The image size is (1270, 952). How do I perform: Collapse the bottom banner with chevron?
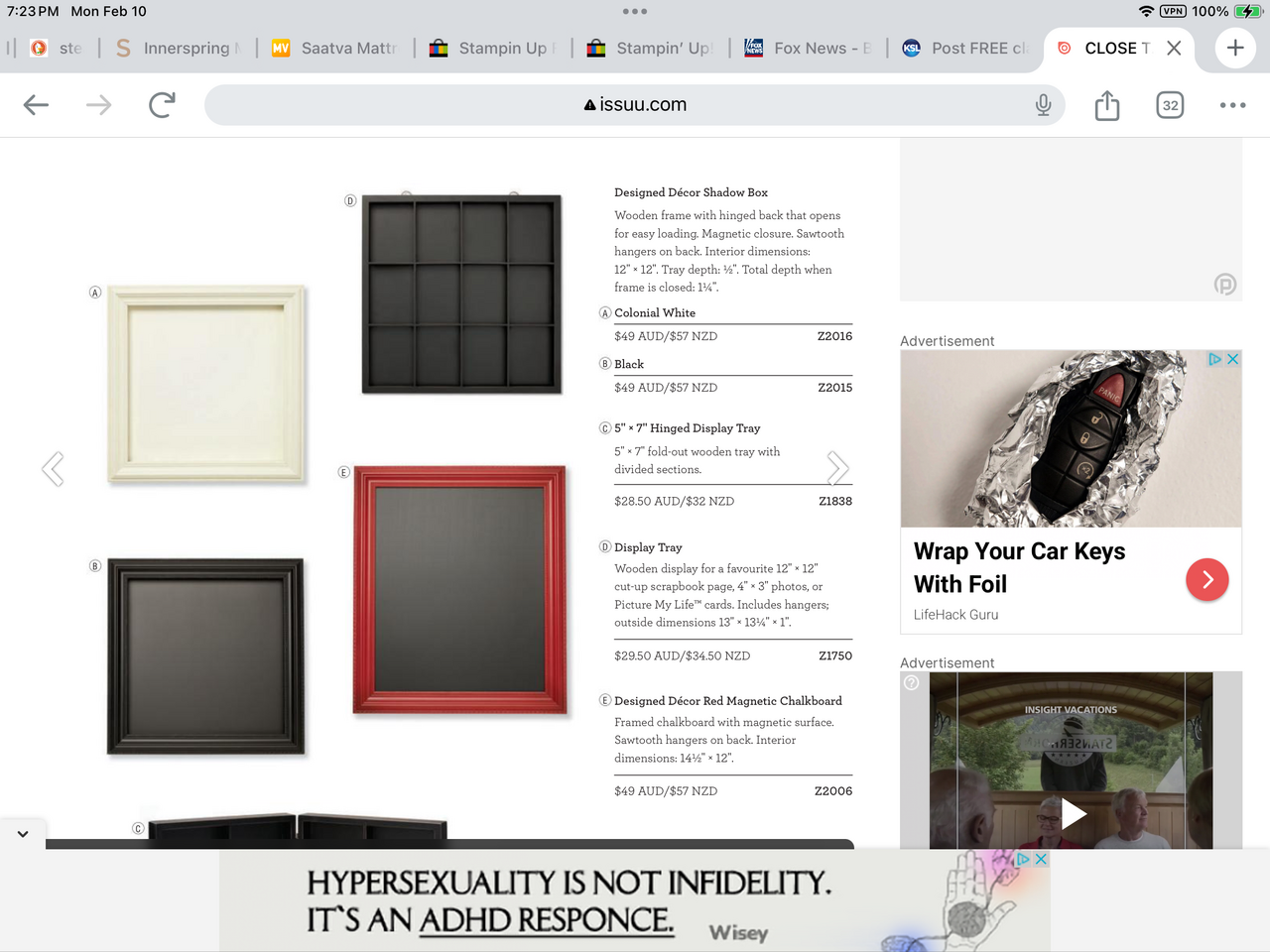pos(23,834)
